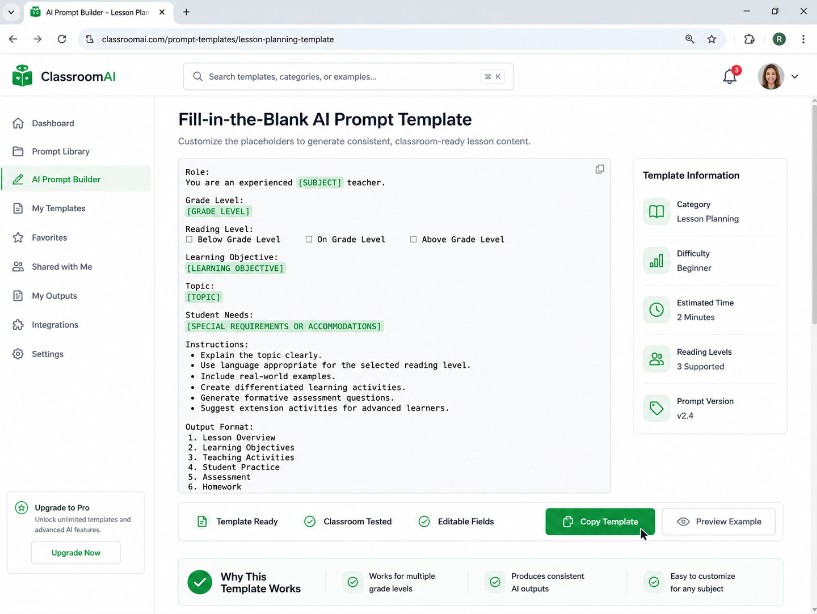Open the browser zoom magnifier icon

click(x=689, y=39)
